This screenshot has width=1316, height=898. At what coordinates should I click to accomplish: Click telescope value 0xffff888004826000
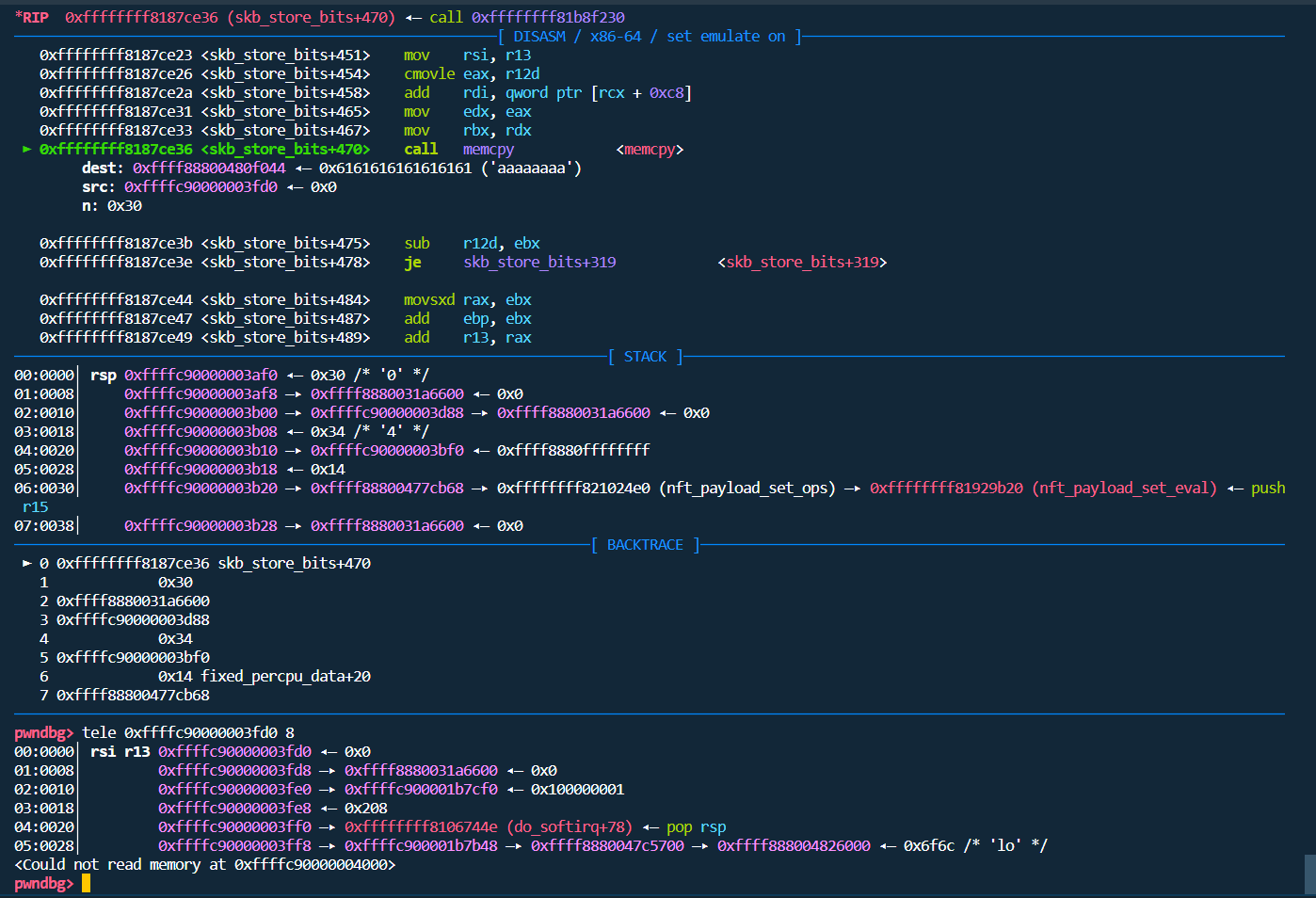click(794, 845)
